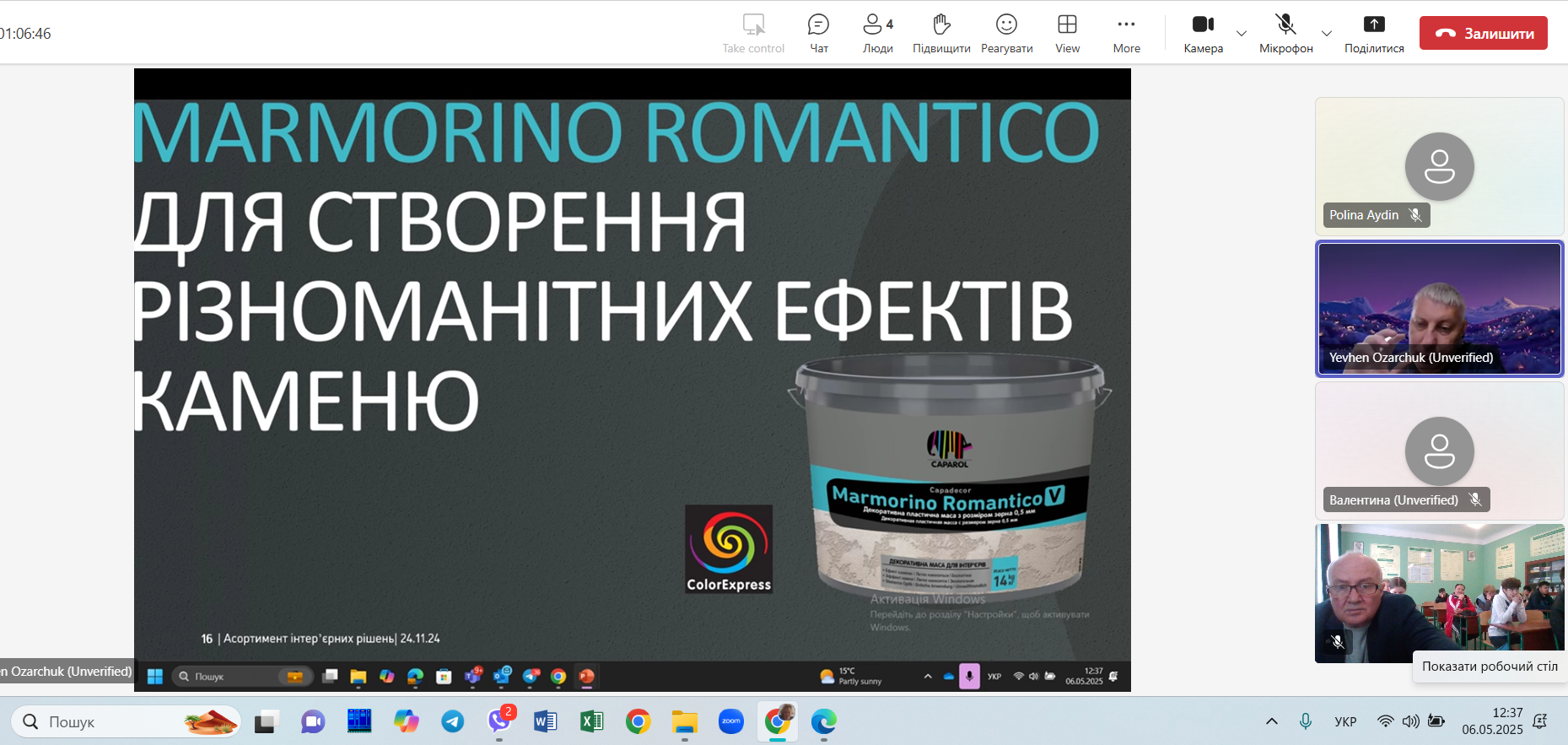This screenshot has width=1568, height=745.
Task: Toggle the Камера camera button
Action: 1203,34
